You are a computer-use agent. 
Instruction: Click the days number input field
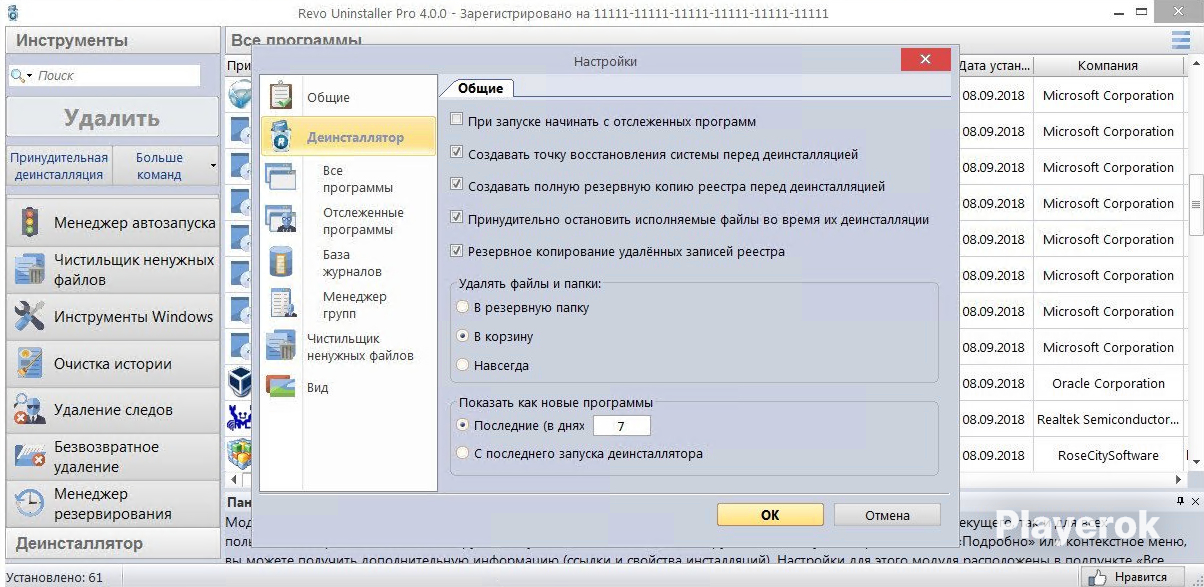click(x=621, y=426)
